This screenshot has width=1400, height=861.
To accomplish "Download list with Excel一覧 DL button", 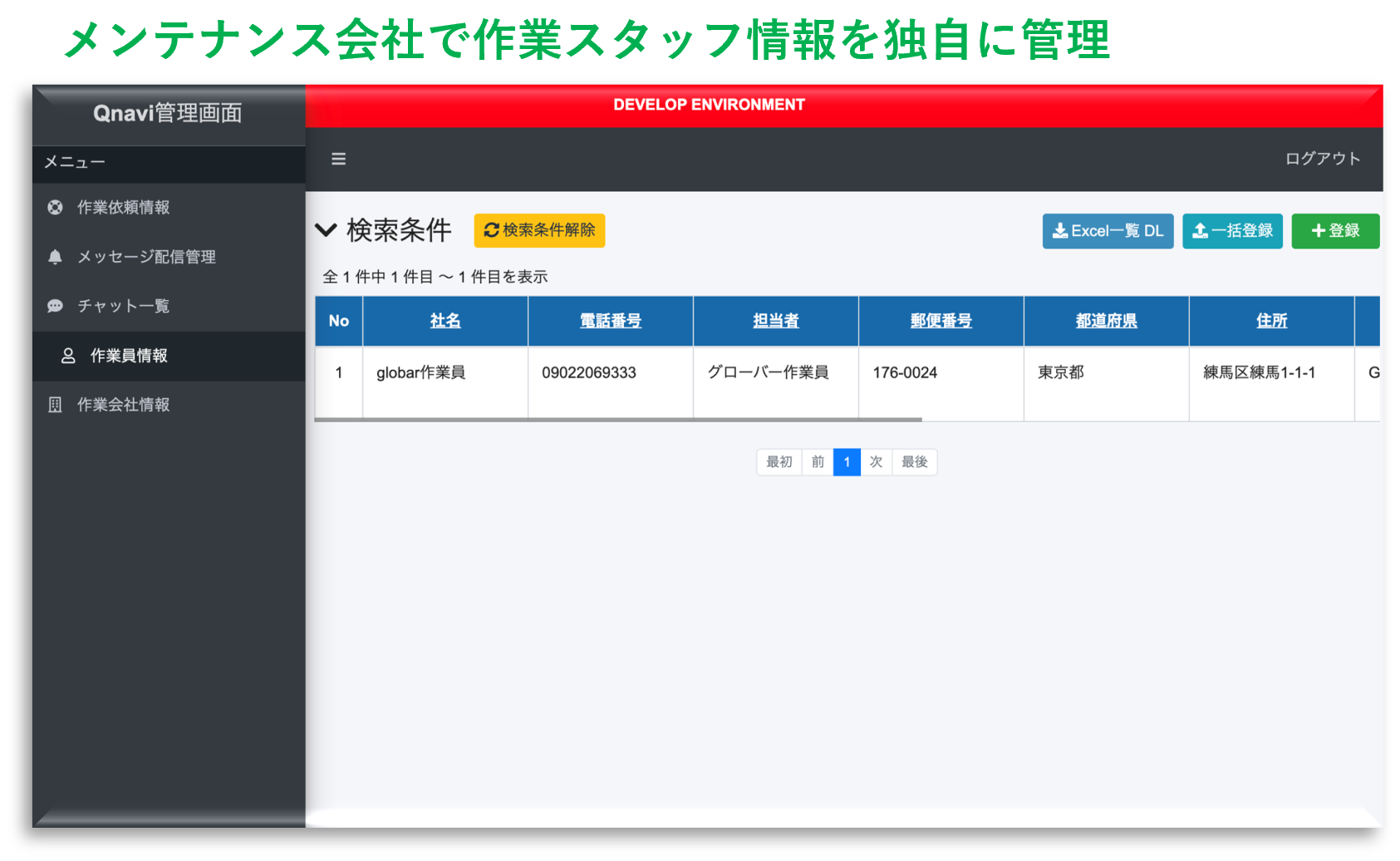I will pos(1108,231).
